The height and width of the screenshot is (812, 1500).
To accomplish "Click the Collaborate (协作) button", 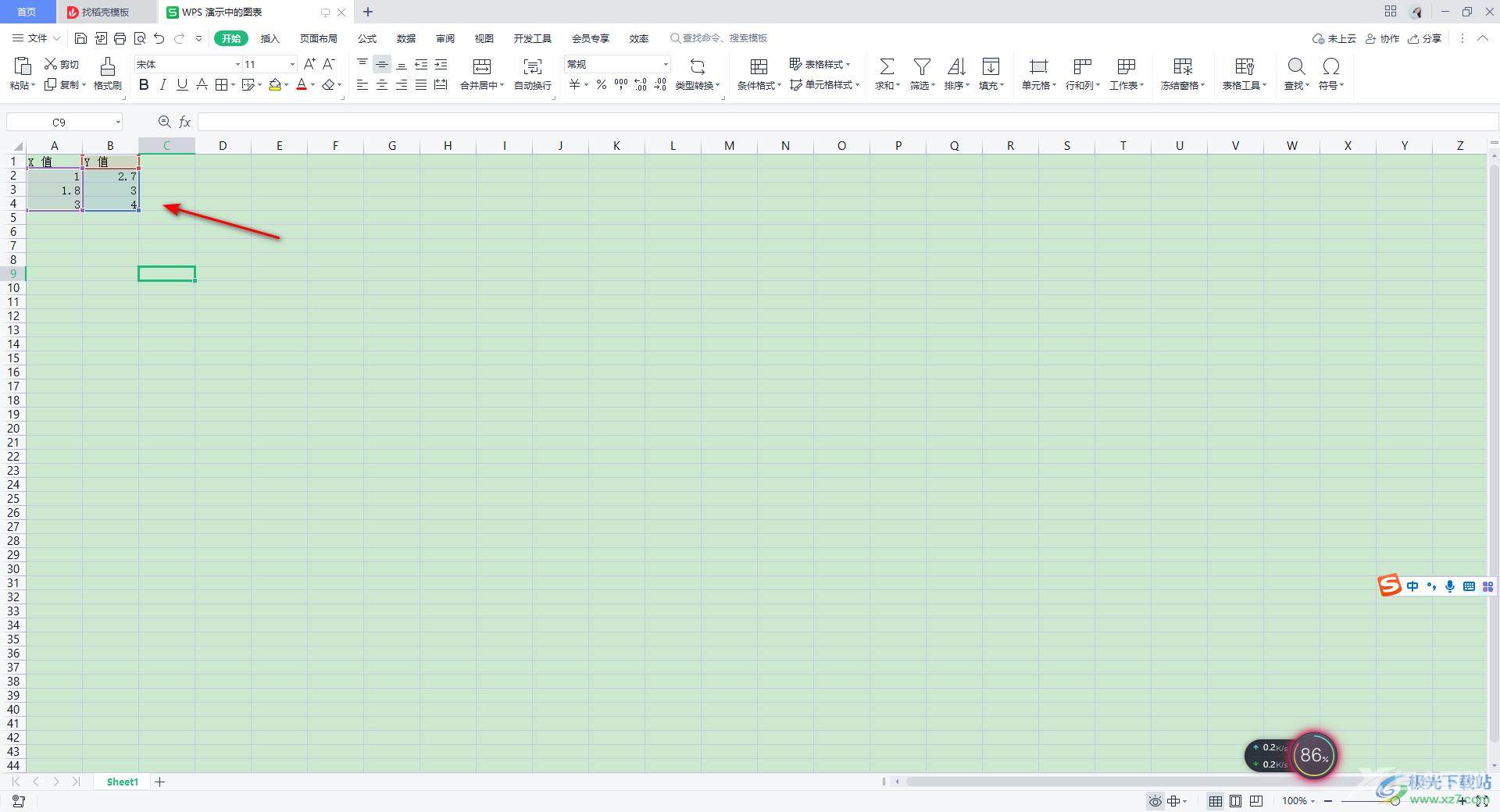I will pos(1382,38).
